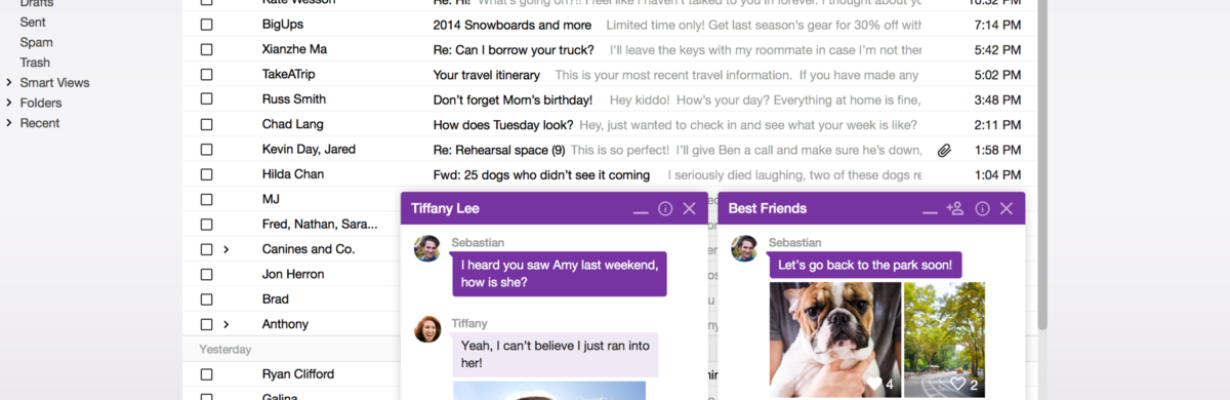1230x400 pixels.
Task: Select the MJ email checkbox
Action: coord(206,200)
